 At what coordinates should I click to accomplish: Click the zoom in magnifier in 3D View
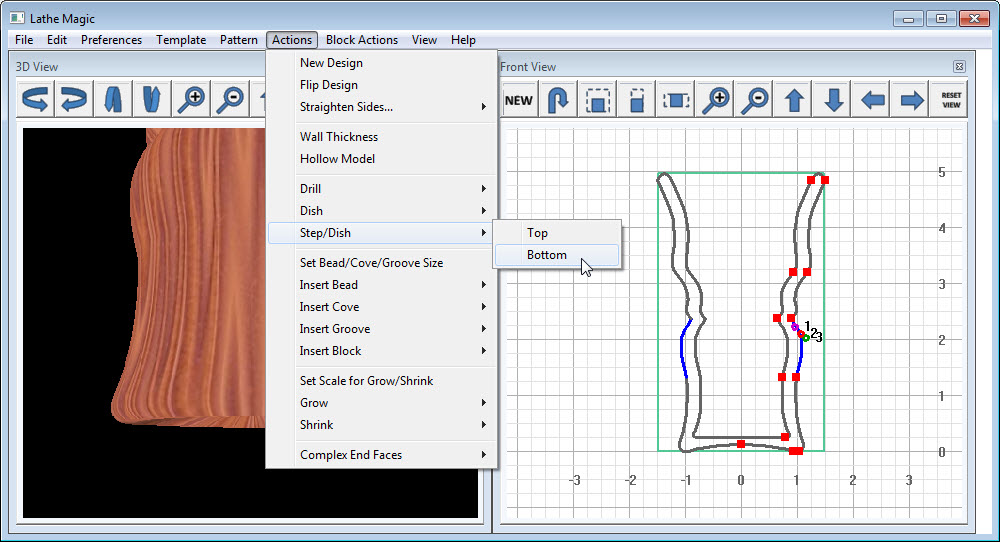point(191,100)
